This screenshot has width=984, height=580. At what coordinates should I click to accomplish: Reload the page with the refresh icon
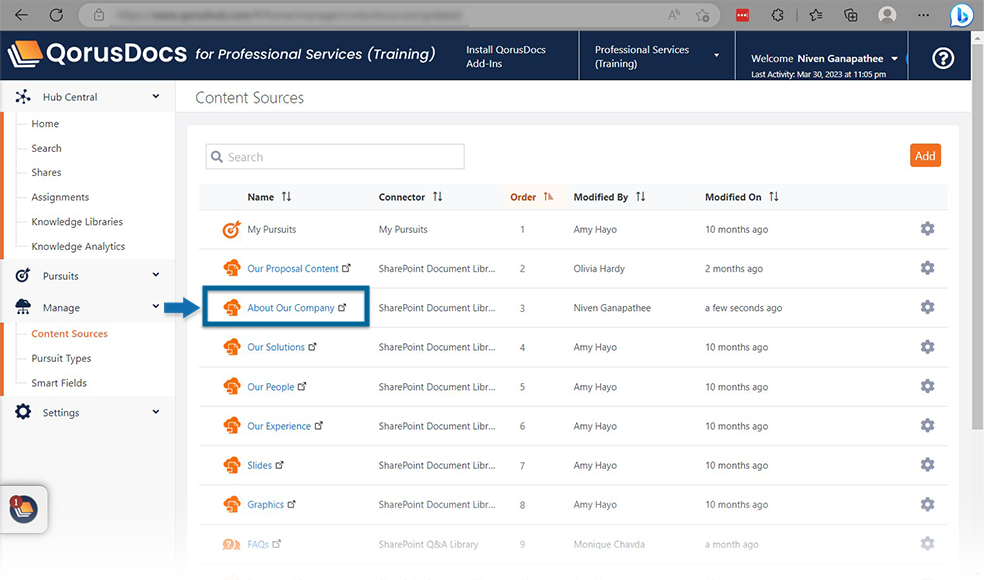pos(56,15)
